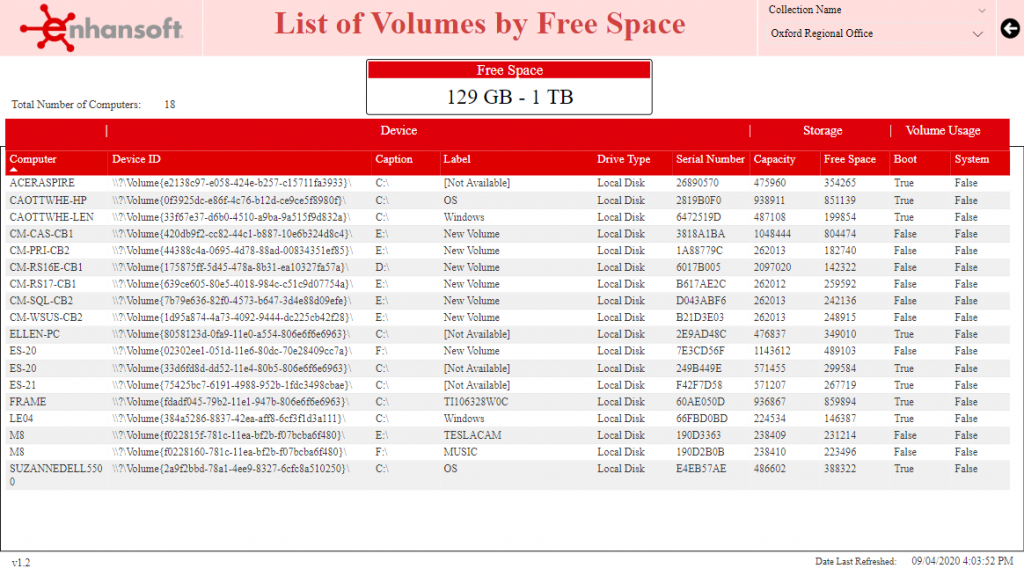
Task: Click free space value 859894
Action: 840,402
